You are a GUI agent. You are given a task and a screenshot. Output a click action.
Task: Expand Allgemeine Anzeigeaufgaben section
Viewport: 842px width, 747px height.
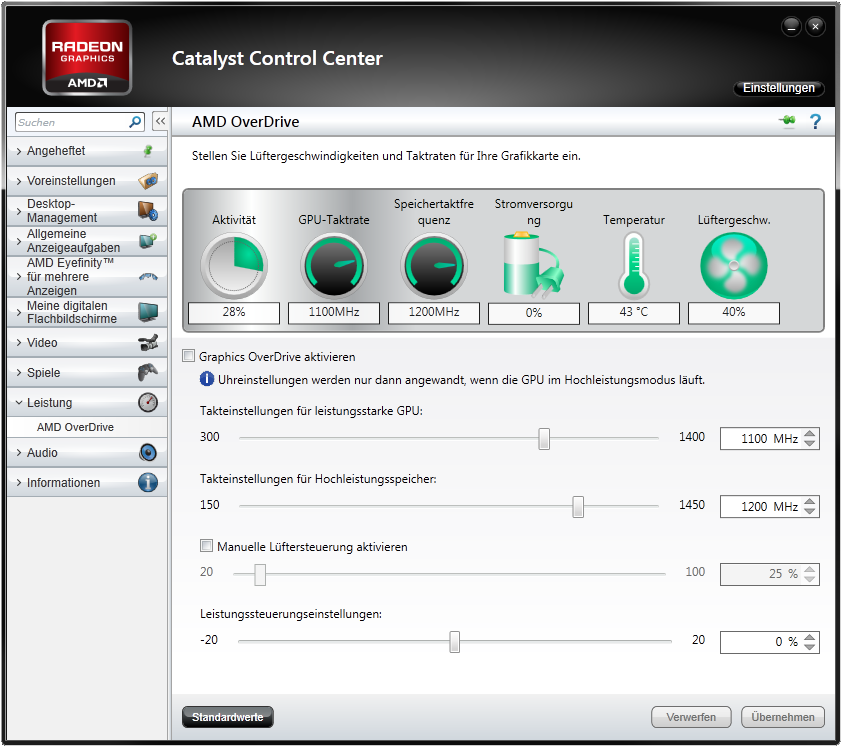coord(19,241)
